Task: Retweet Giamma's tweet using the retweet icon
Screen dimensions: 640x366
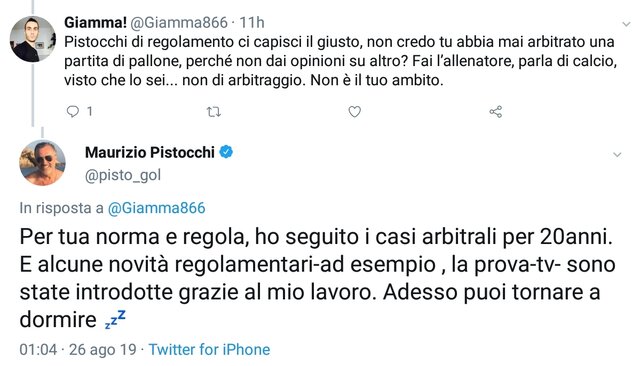Action: [213, 111]
